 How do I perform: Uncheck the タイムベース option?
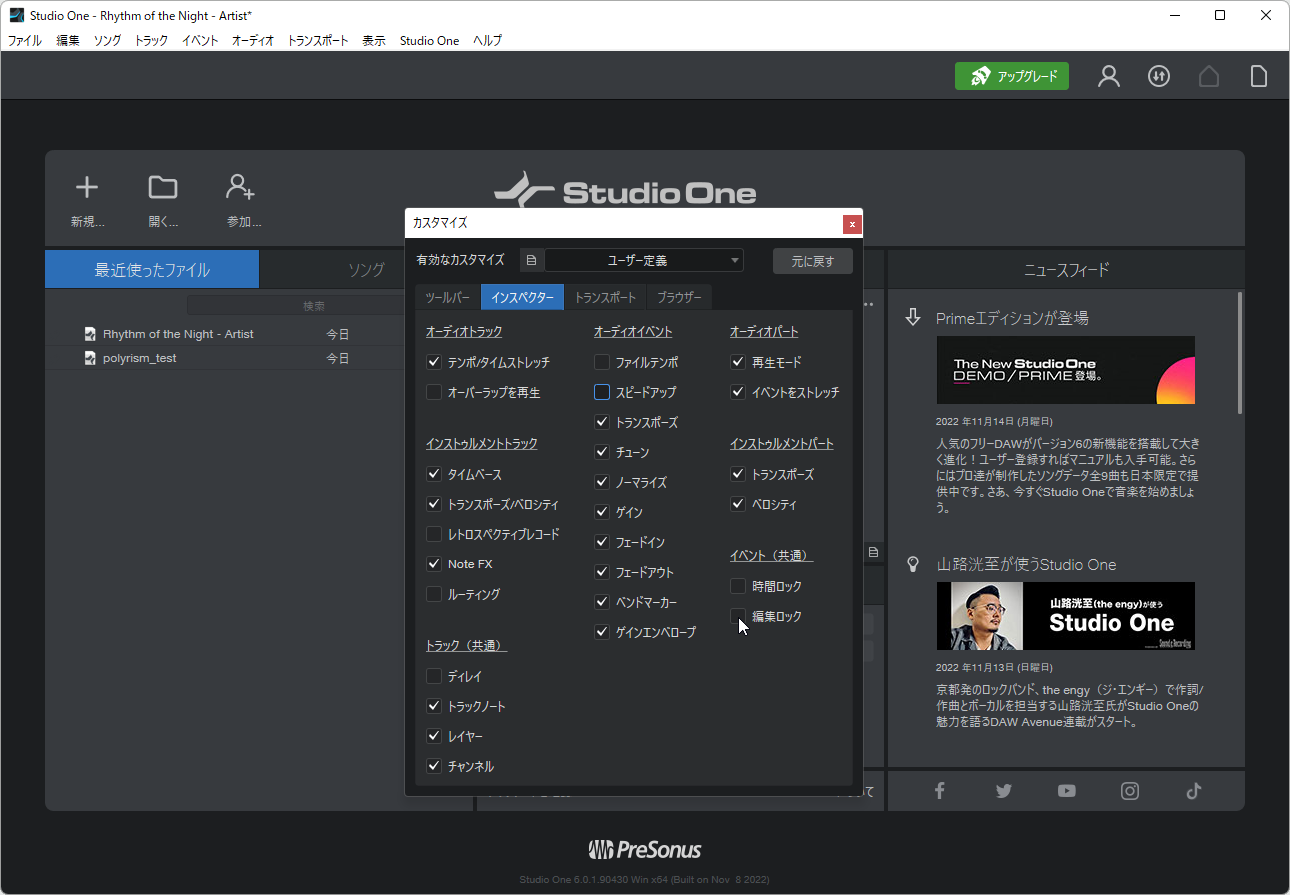433,473
